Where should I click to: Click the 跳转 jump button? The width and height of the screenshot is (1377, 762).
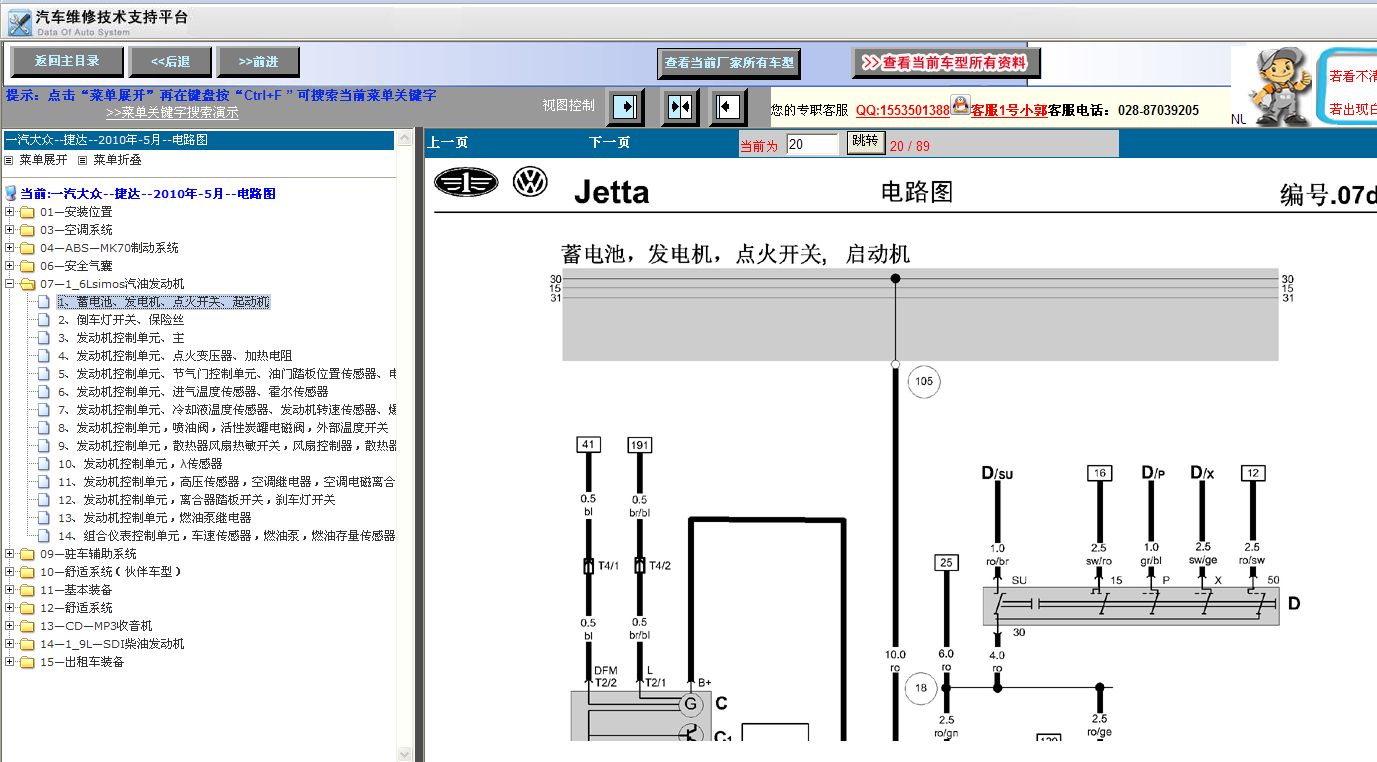pyautogui.click(x=865, y=142)
